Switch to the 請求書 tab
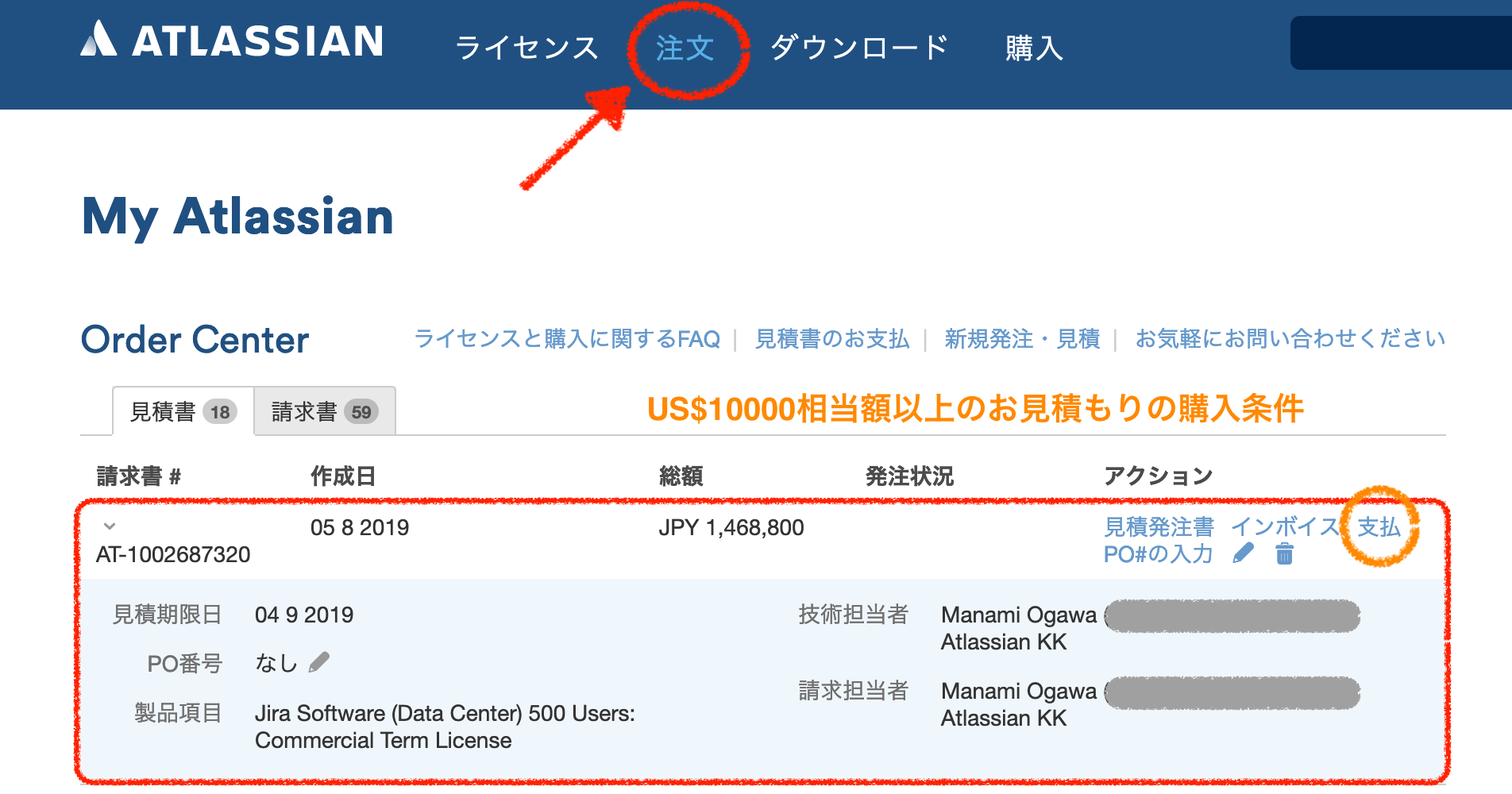Screen dimensions: 1512x794 [x=325, y=411]
